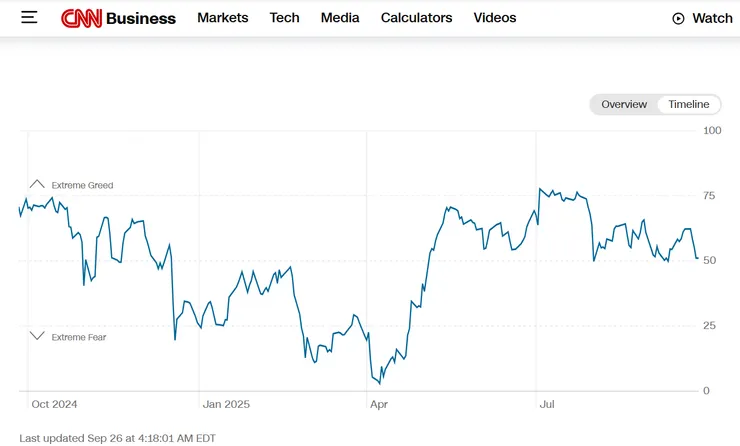
Task: Go to the Media section
Action: pyautogui.click(x=340, y=18)
